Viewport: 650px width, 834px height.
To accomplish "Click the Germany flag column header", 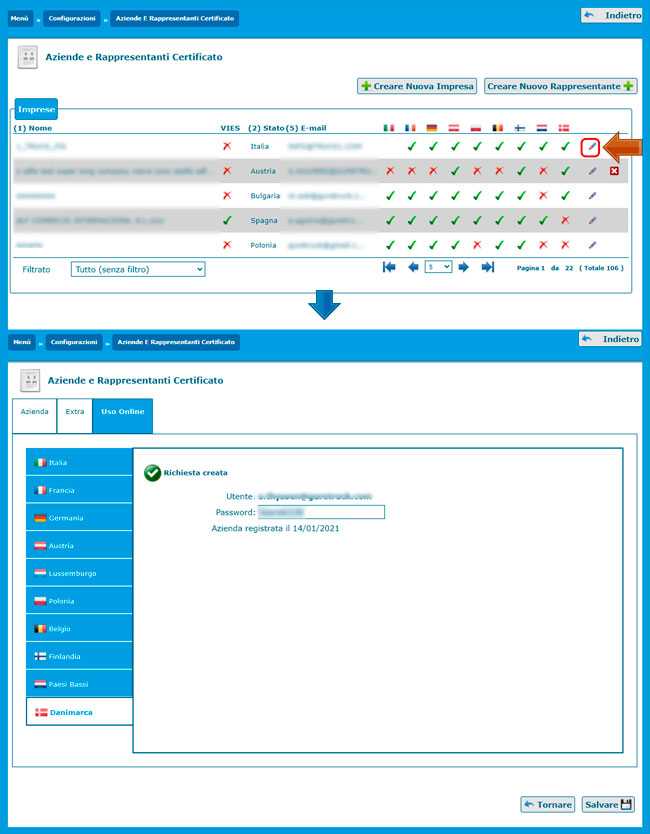I will 432,128.
